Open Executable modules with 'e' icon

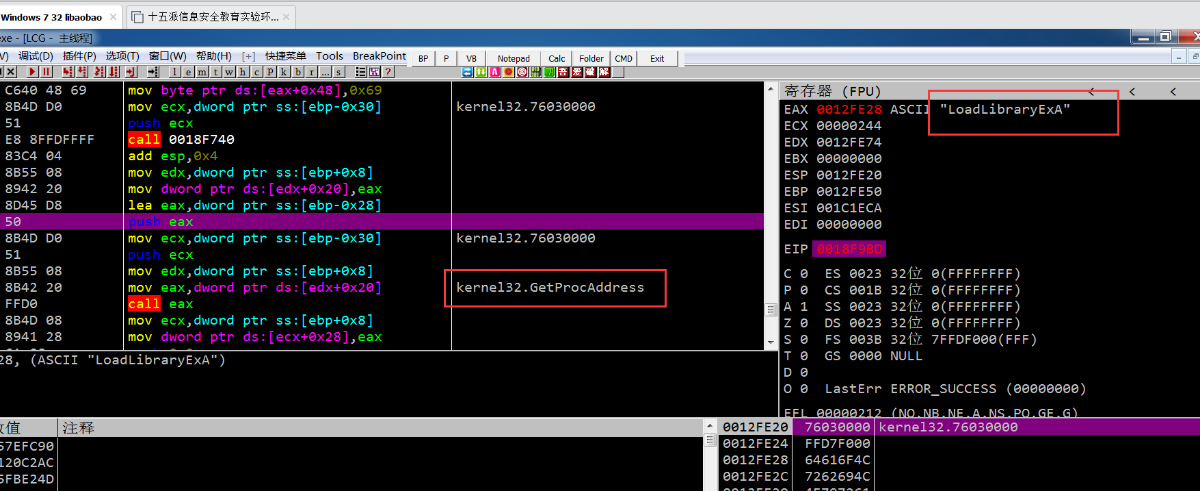[x=188, y=72]
